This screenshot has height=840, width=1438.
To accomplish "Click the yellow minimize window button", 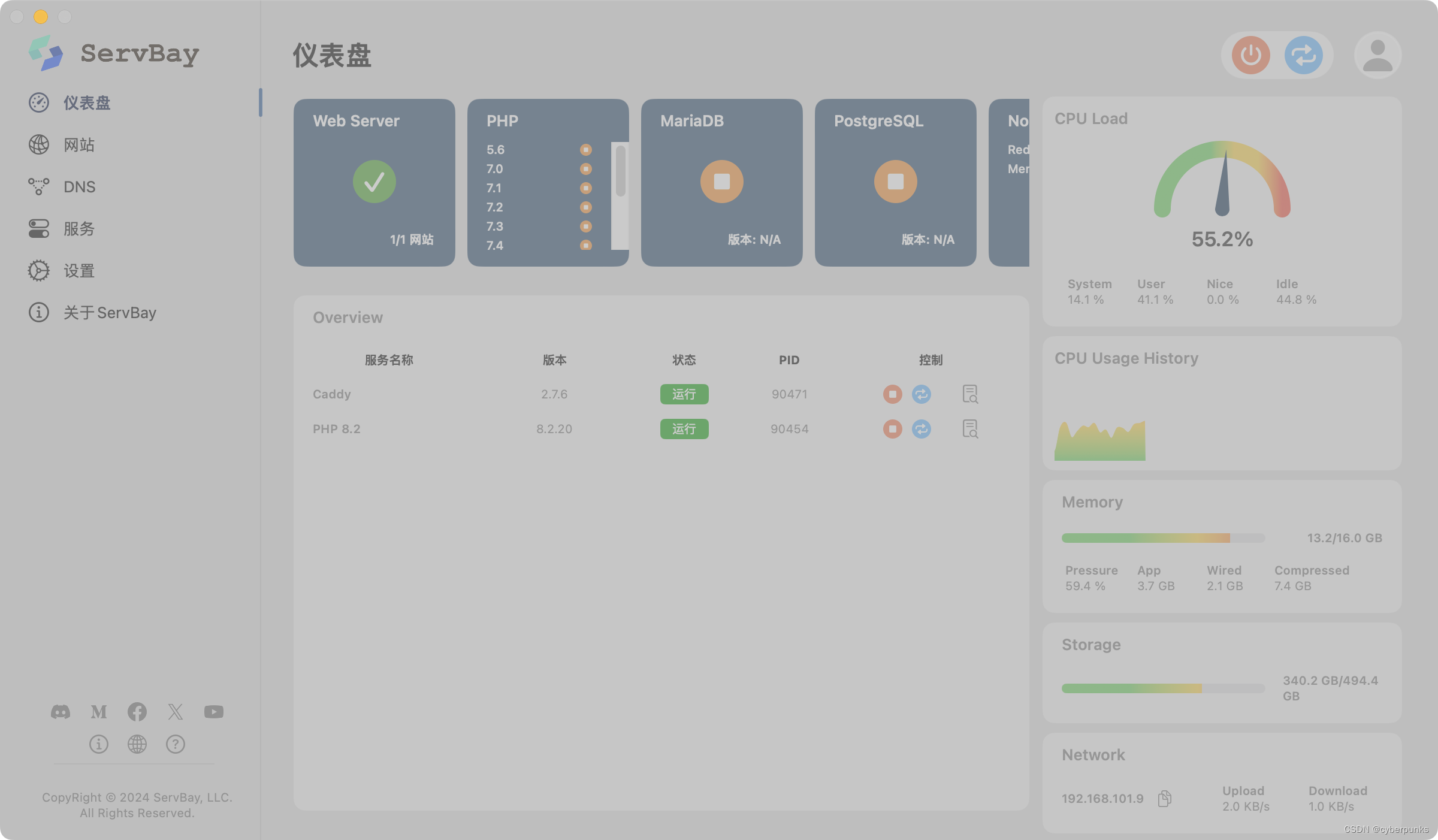I will coord(41,16).
